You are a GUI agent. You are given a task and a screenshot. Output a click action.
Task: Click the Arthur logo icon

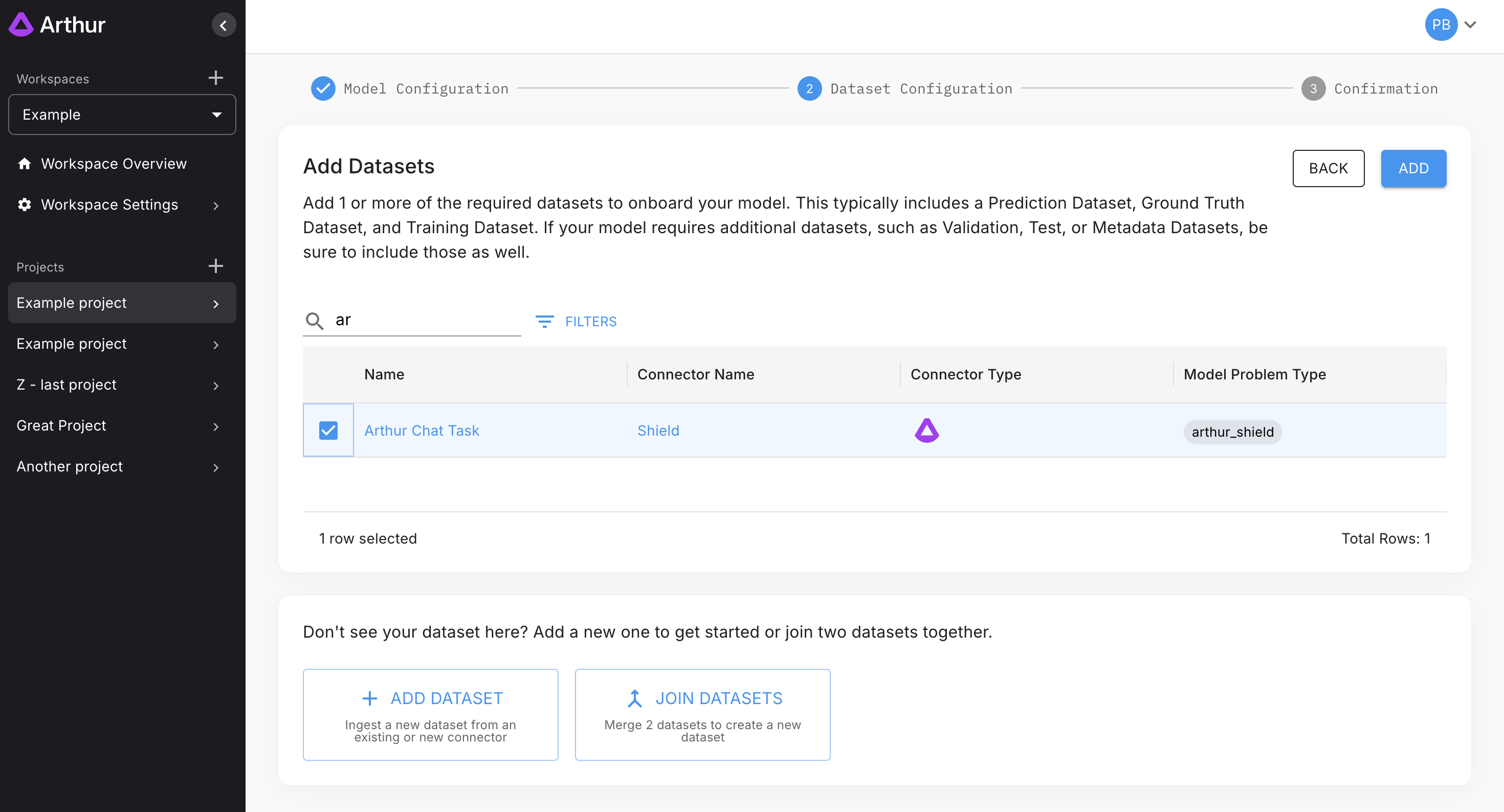21,25
